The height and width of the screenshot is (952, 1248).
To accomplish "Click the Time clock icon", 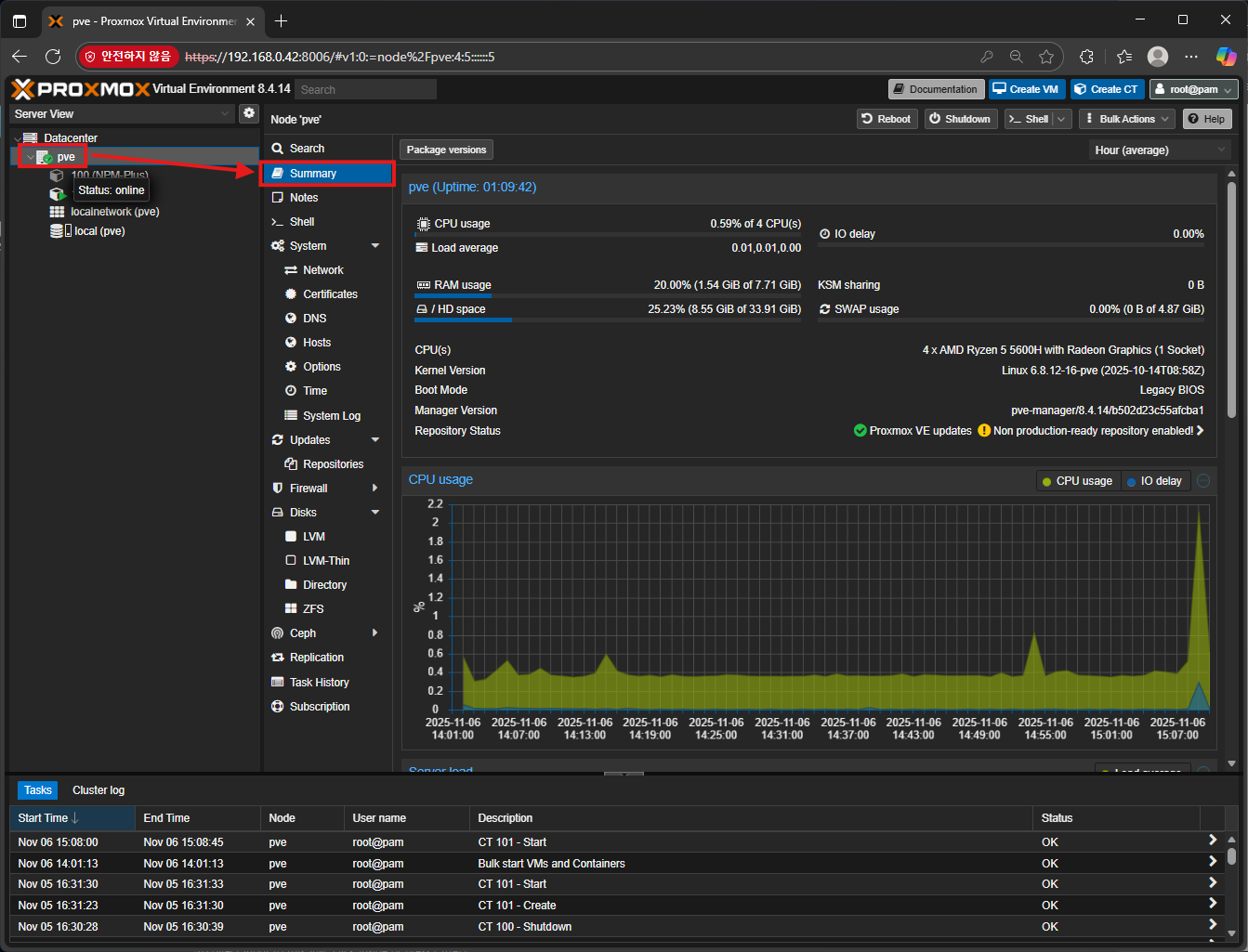I will point(291,391).
